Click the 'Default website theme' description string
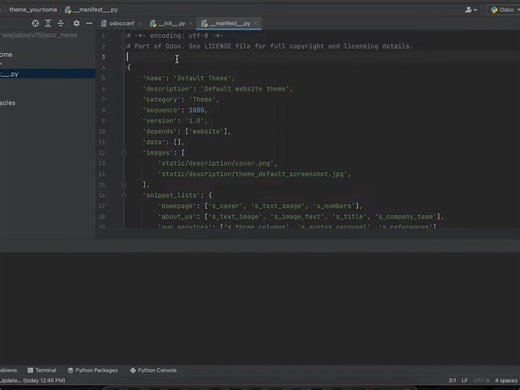 [x=245, y=89]
